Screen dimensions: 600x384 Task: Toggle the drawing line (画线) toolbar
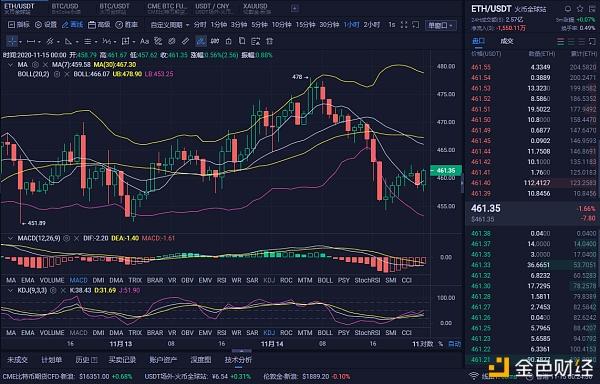(x=72, y=24)
